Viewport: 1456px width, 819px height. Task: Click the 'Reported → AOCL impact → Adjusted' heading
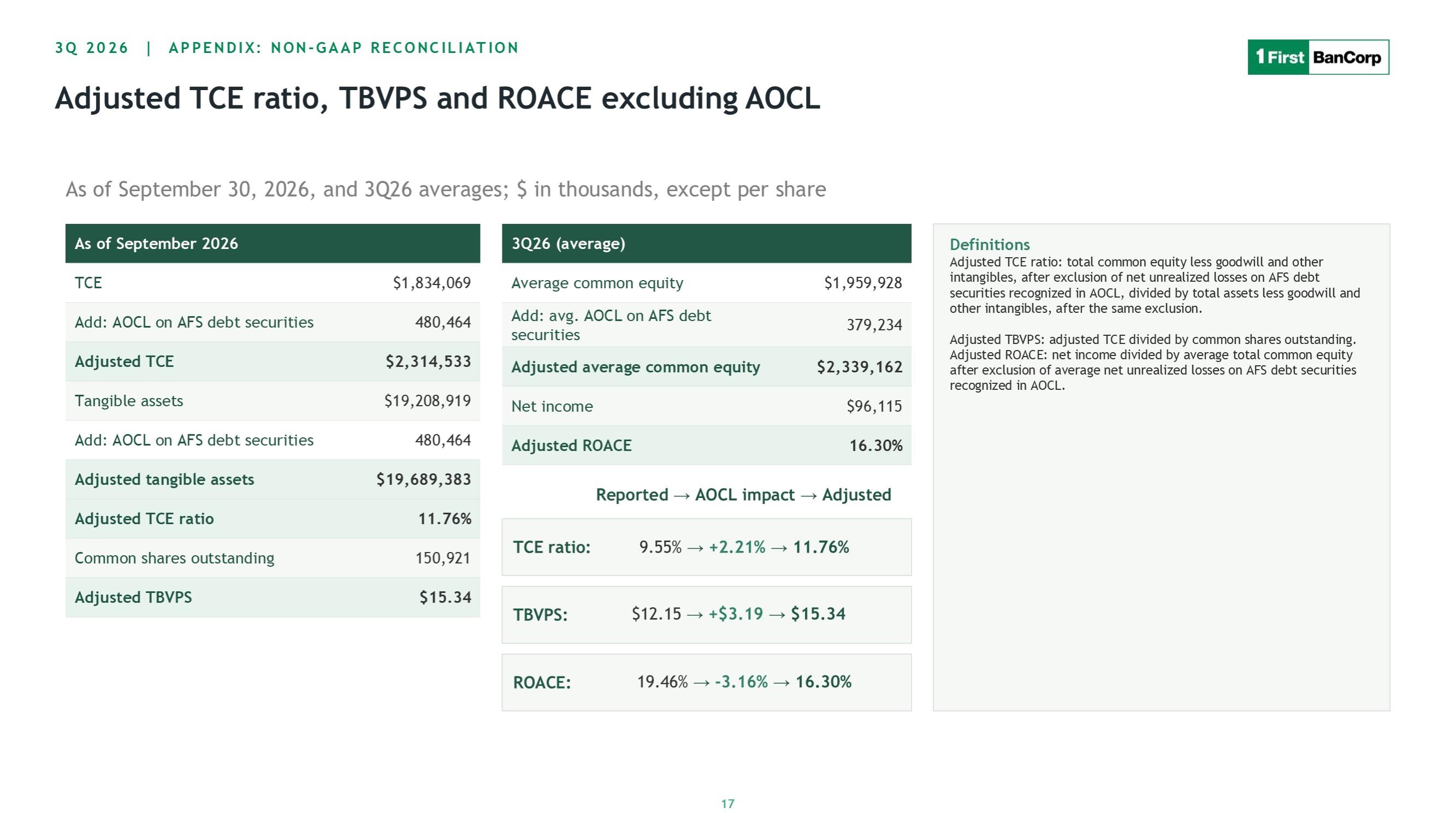point(743,495)
